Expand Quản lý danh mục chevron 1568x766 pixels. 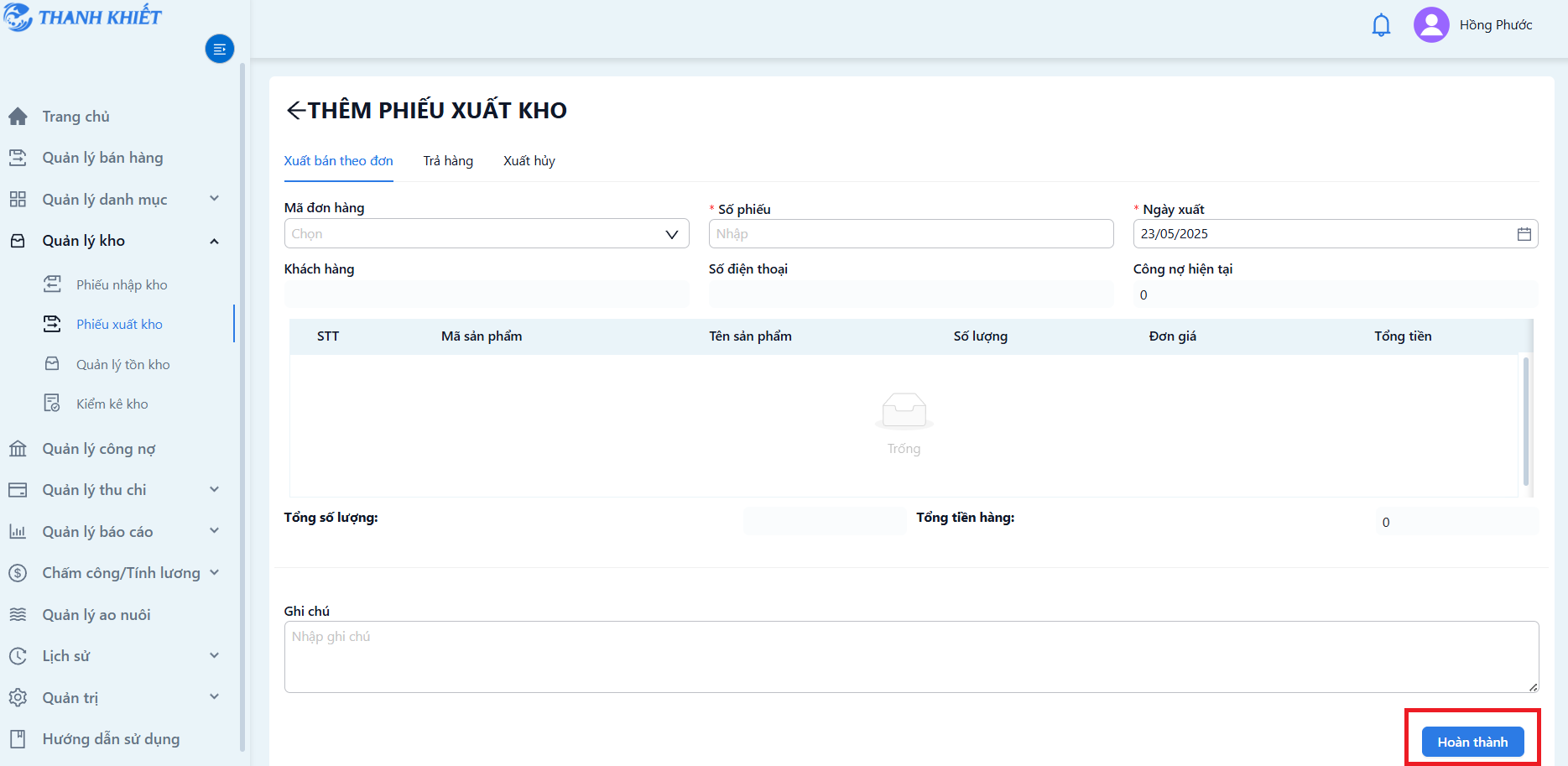click(215, 199)
